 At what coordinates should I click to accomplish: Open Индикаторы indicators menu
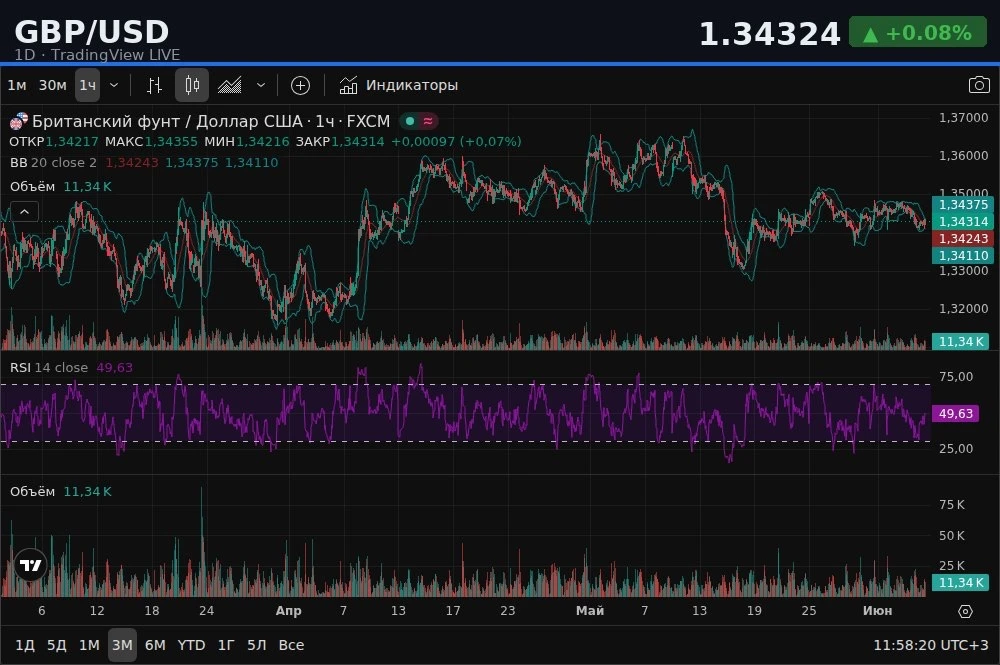(x=399, y=85)
